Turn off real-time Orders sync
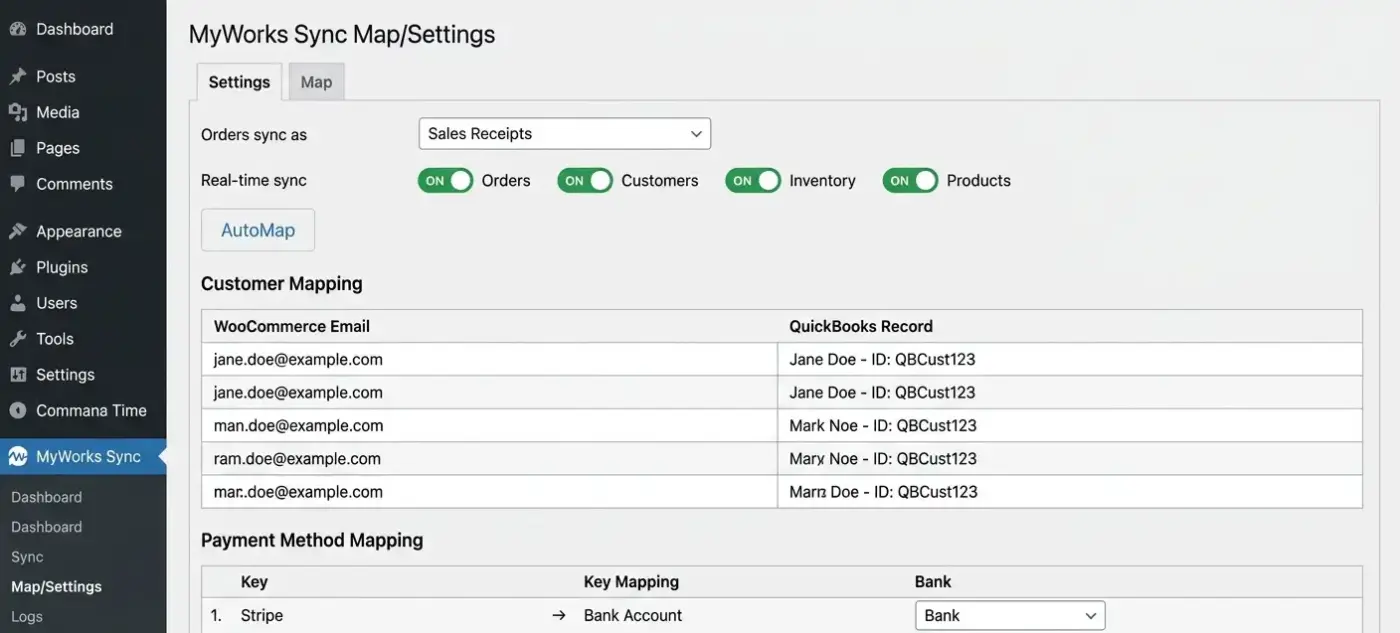The height and width of the screenshot is (633, 1400). 445,181
